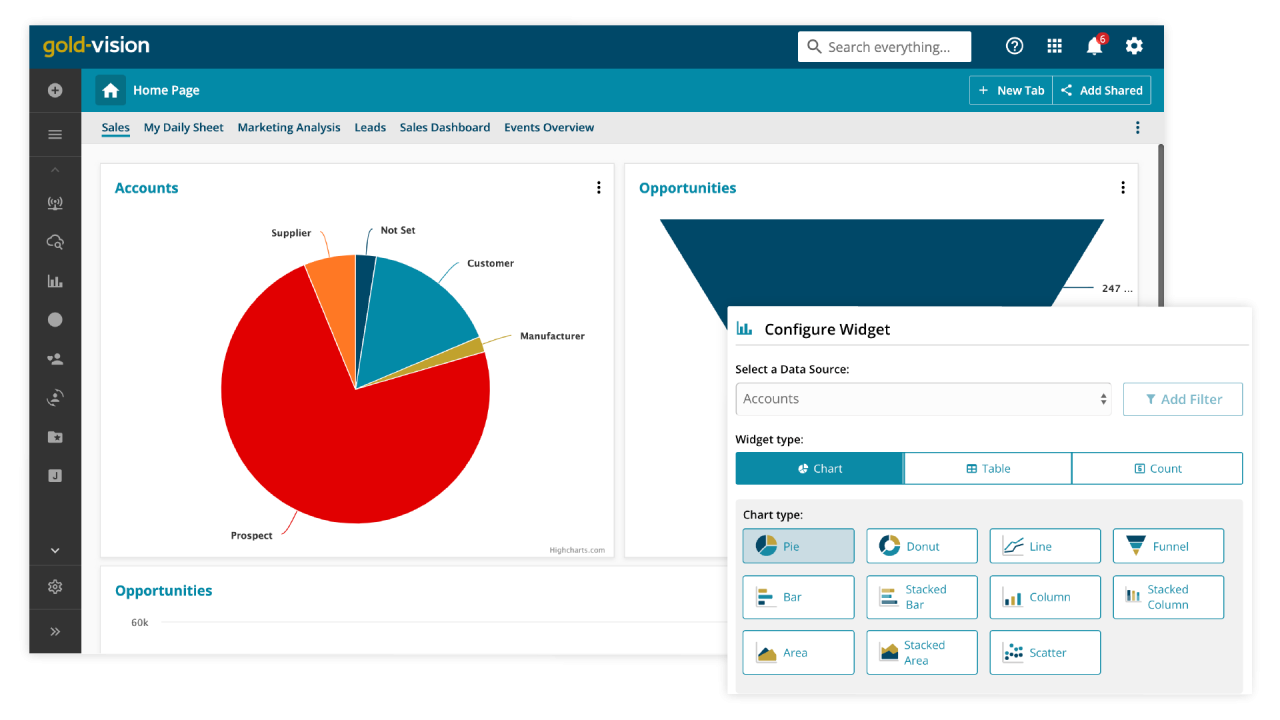
Task: Select the broadcast/campaigns icon in the sidebar
Action: point(55,203)
